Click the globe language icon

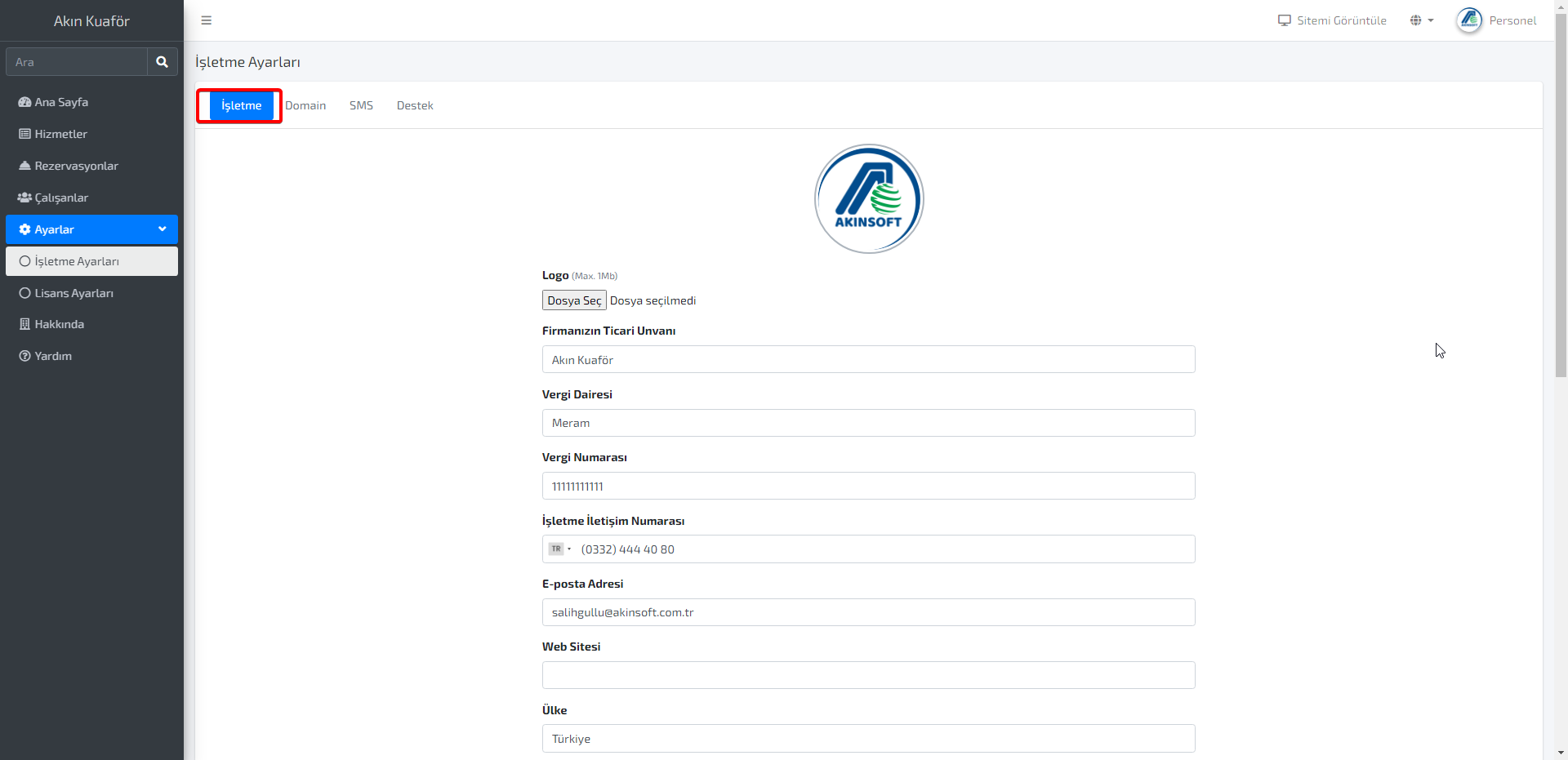point(1415,20)
